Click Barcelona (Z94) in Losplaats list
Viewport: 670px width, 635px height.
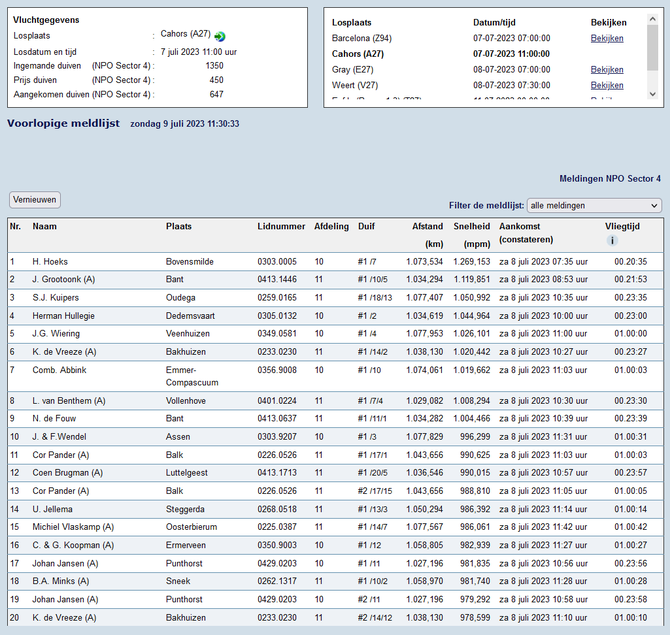click(x=361, y=38)
